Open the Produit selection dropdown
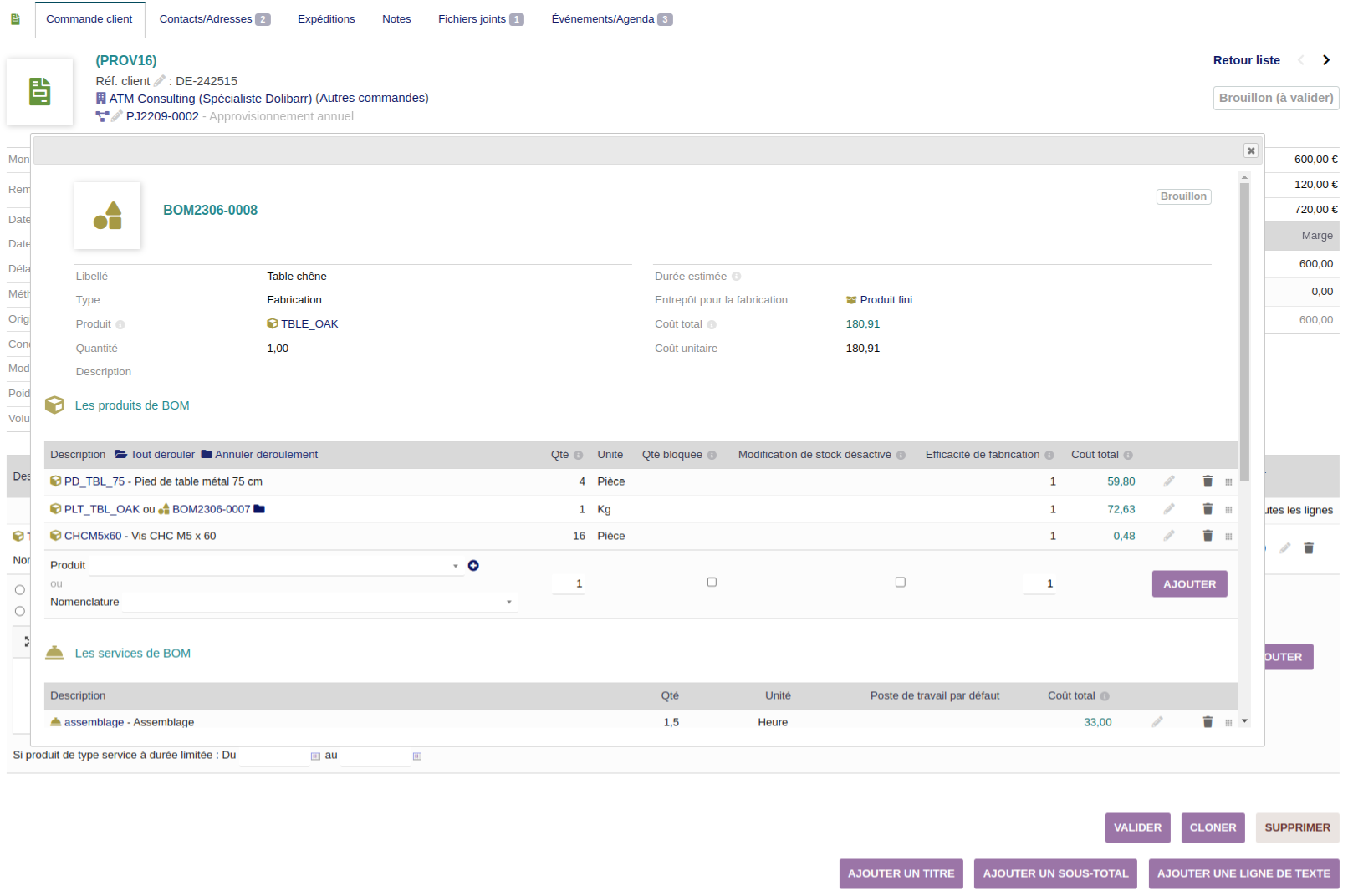This screenshot has width=1348, height=896. tap(276, 566)
